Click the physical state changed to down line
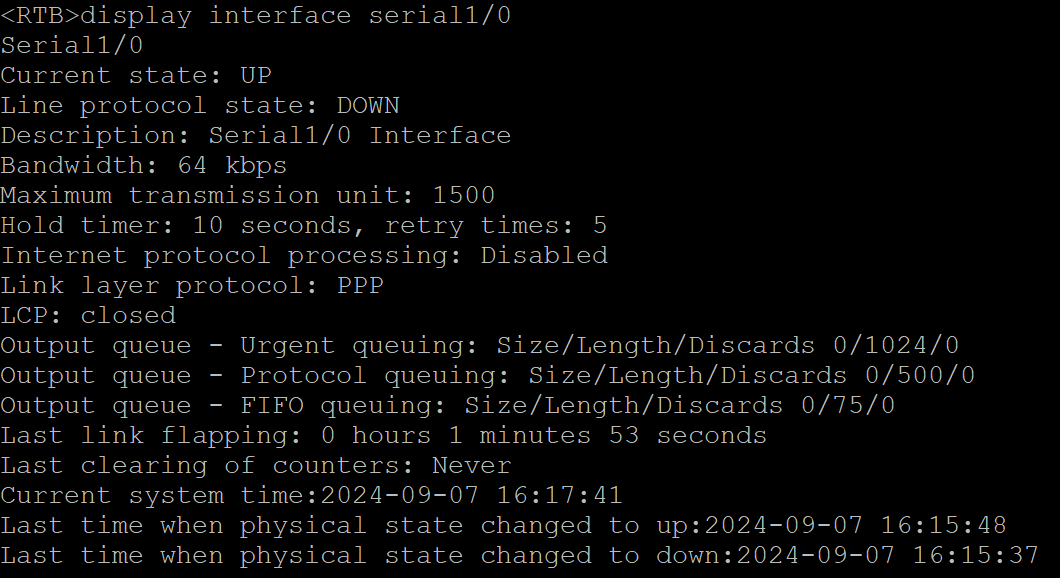 [520, 555]
